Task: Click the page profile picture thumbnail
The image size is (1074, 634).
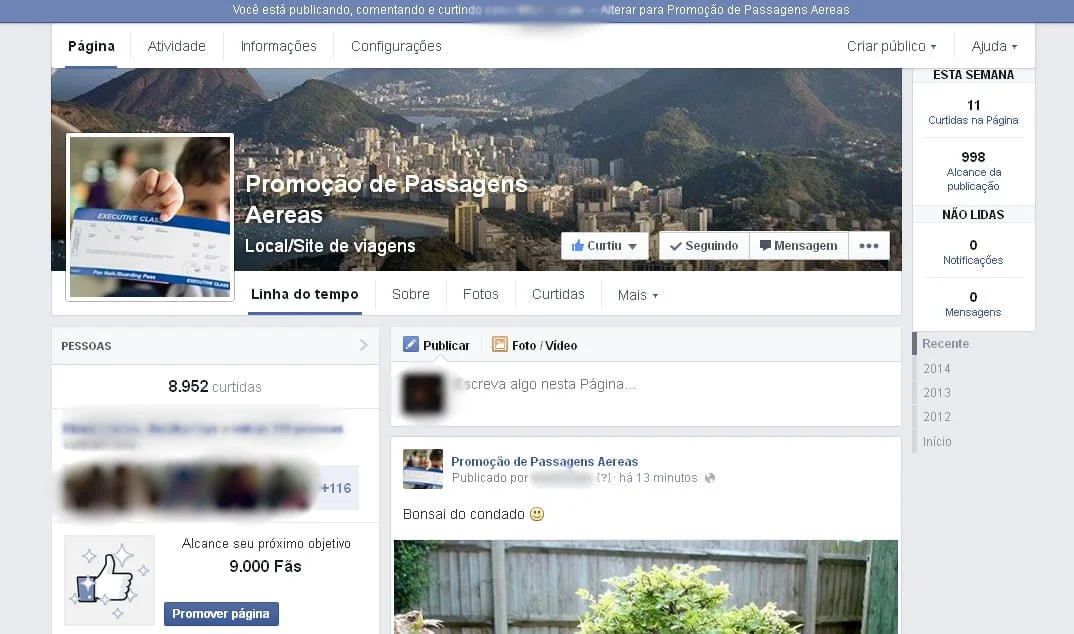Action: (x=150, y=217)
